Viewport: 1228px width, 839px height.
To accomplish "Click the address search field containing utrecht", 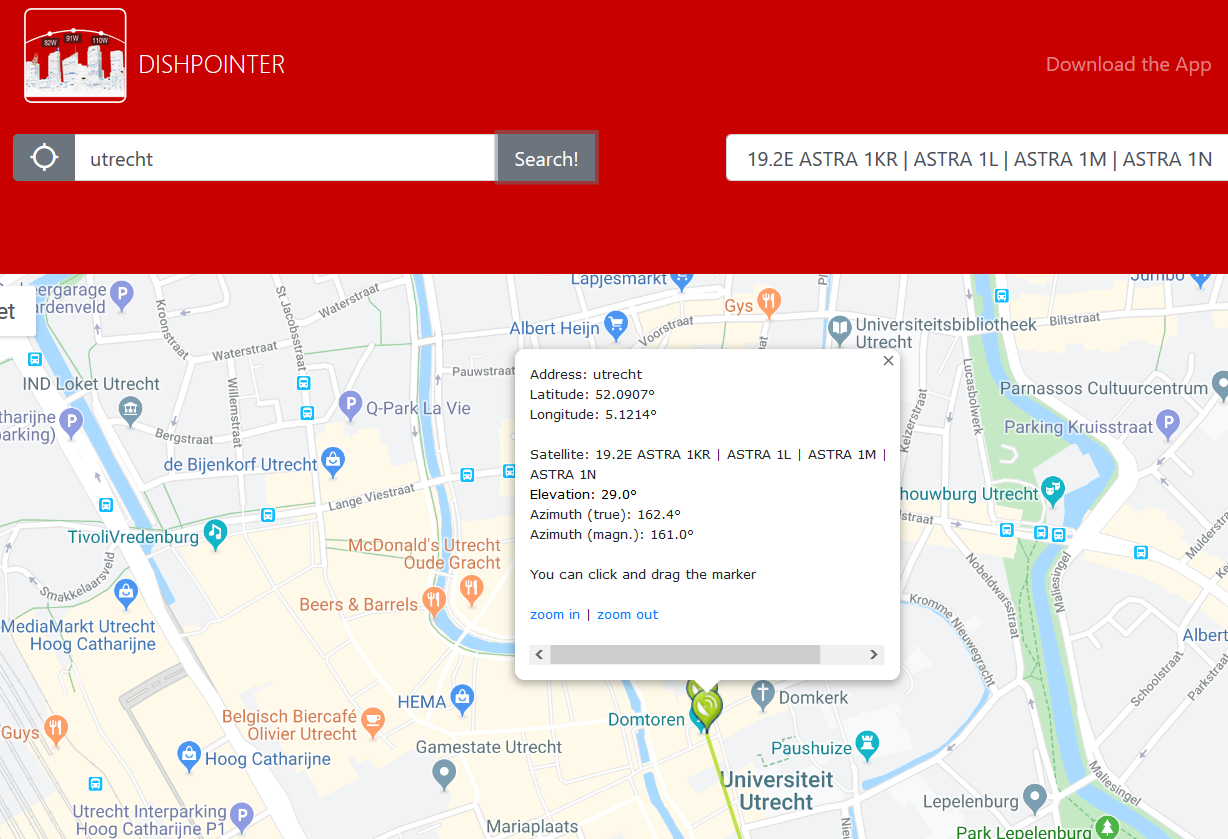I will point(285,158).
